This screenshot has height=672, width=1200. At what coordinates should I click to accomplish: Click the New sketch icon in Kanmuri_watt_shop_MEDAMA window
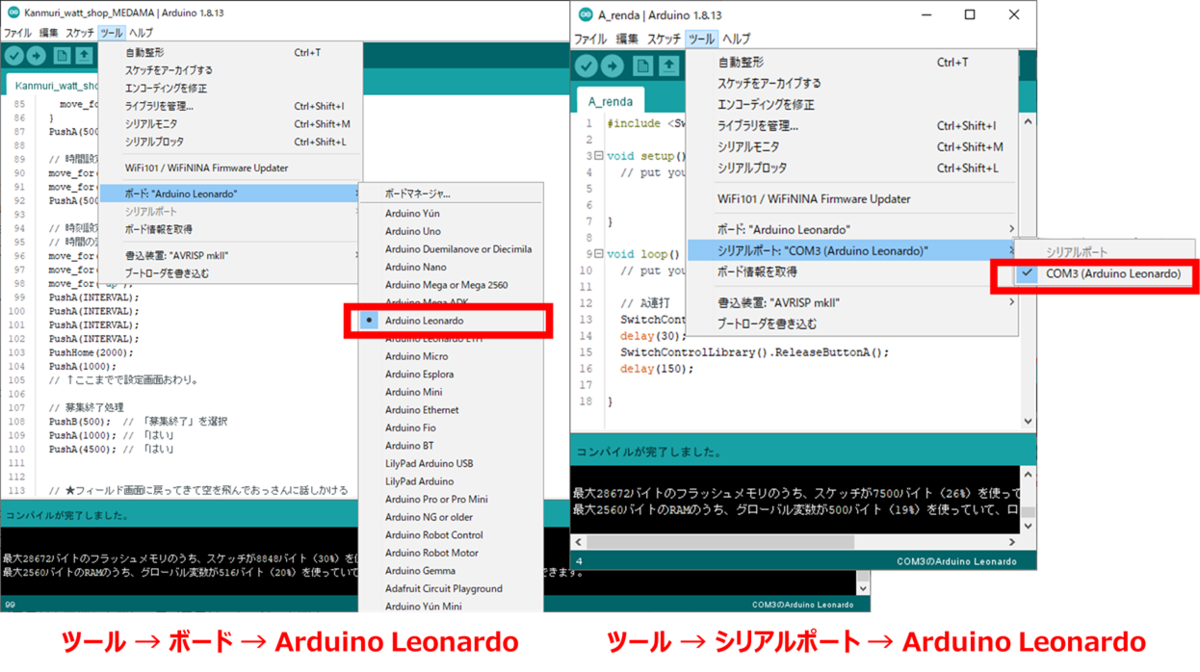click(62, 55)
